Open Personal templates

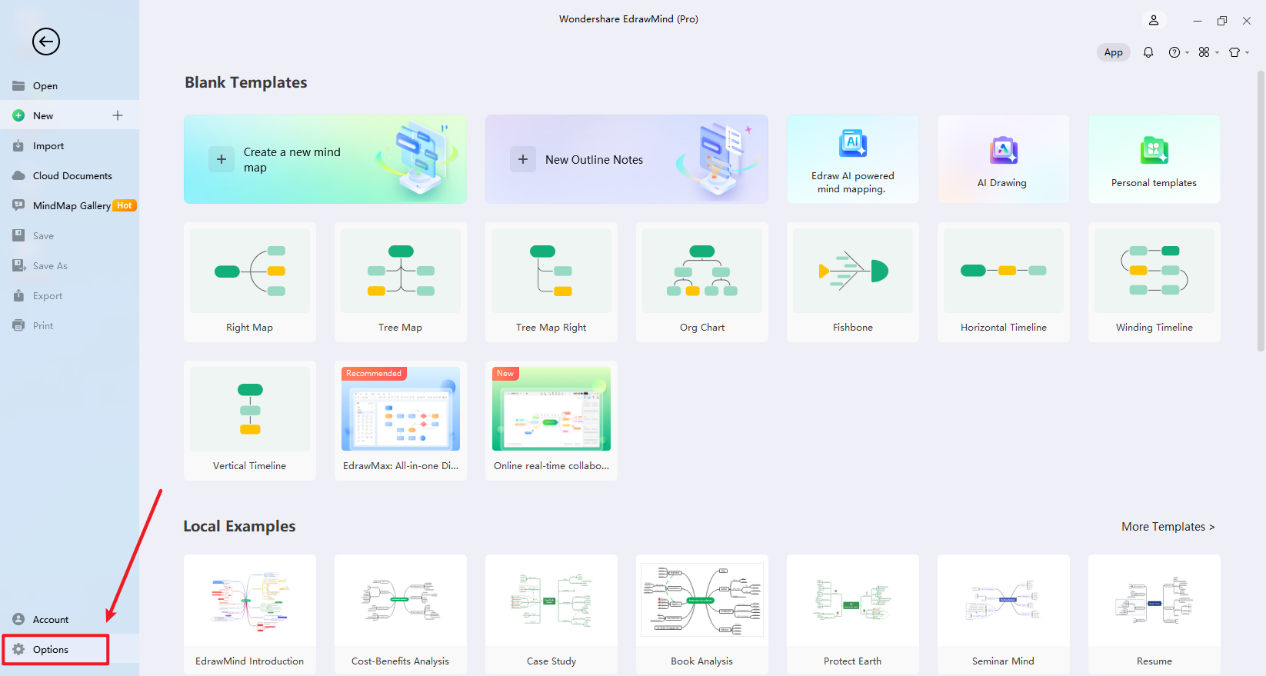(x=1153, y=159)
